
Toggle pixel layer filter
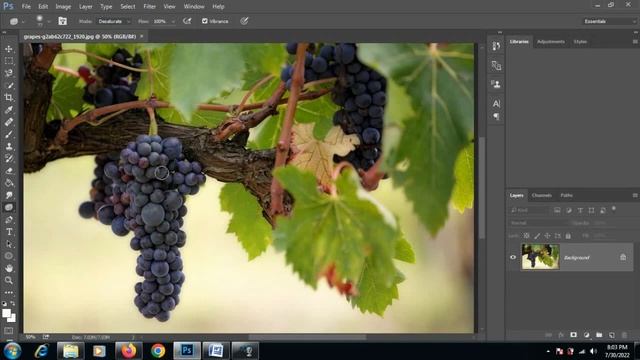tap(557, 210)
